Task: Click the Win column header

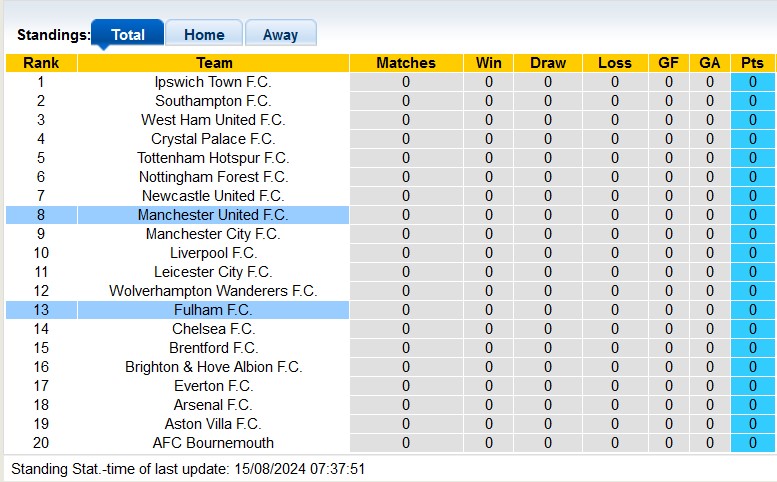Action: pos(489,63)
